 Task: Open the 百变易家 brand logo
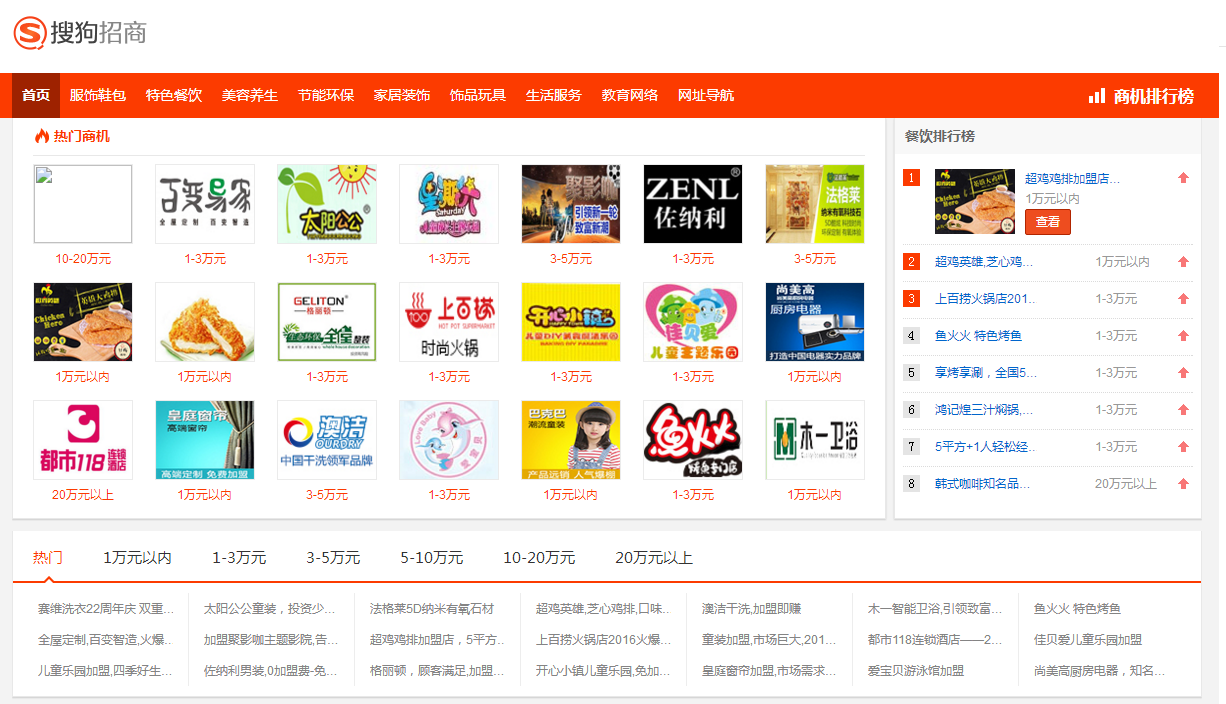(205, 204)
